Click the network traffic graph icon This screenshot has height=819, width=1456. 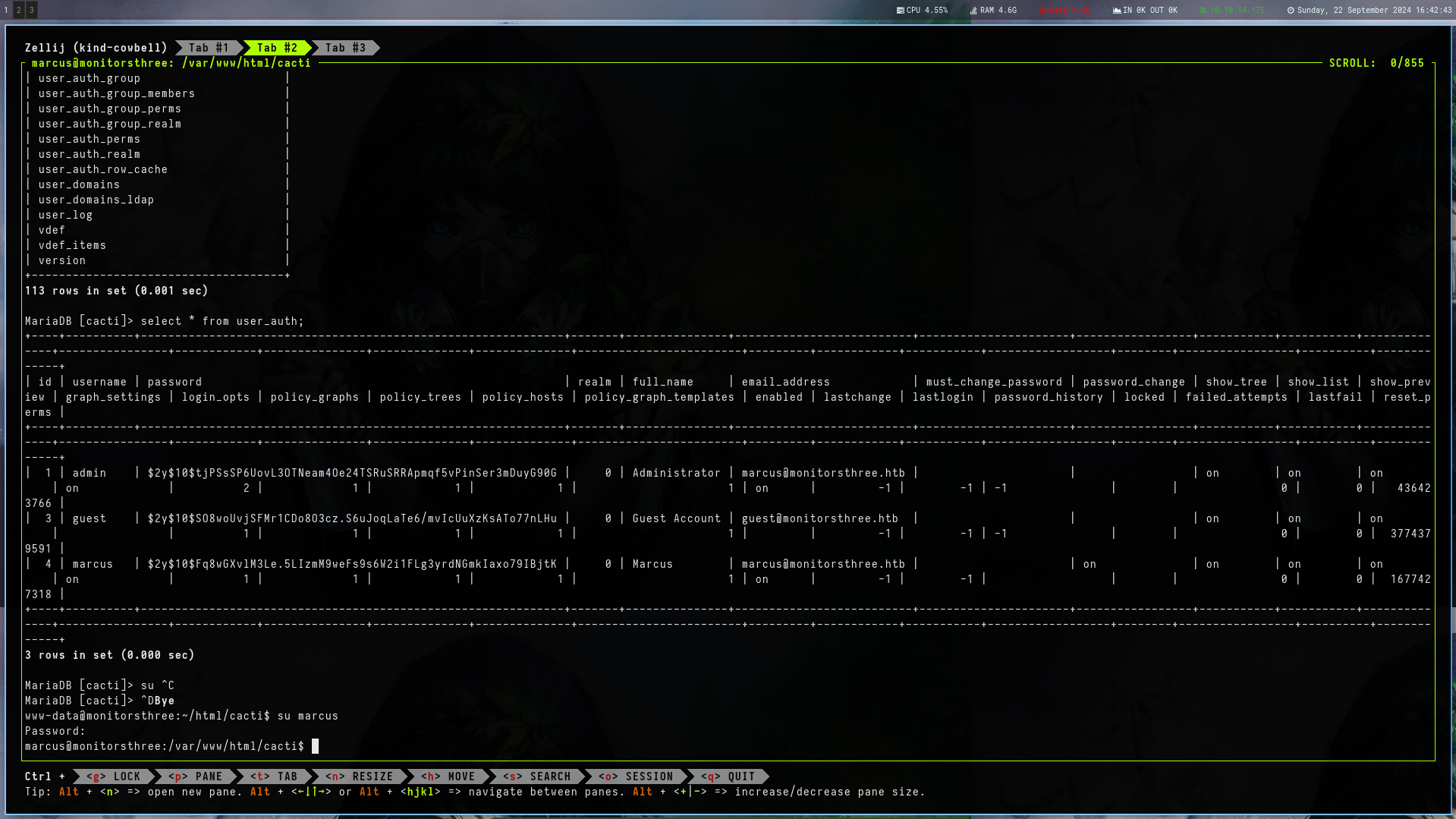tap(1117, 11)
